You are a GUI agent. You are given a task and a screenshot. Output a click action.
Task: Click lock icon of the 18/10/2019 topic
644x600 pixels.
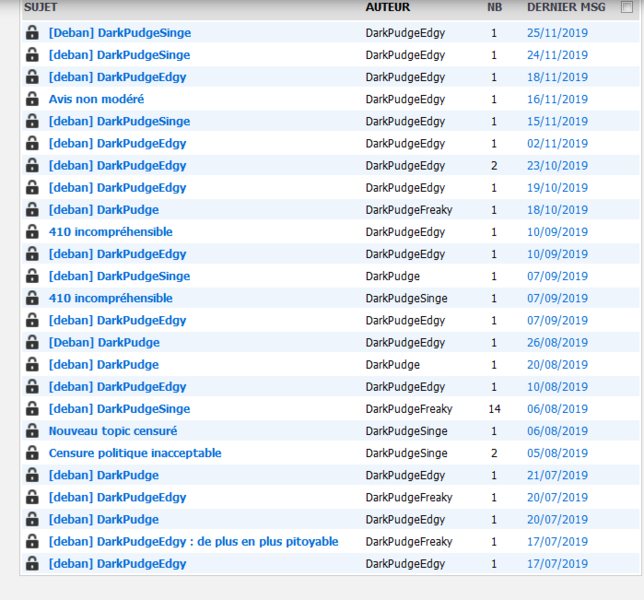pos(32,210)
